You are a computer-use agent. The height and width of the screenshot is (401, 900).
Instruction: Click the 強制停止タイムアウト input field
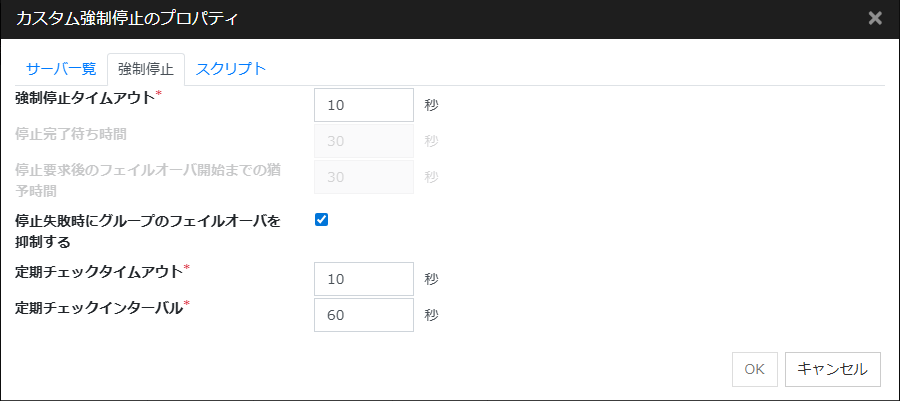click(363, 104)
